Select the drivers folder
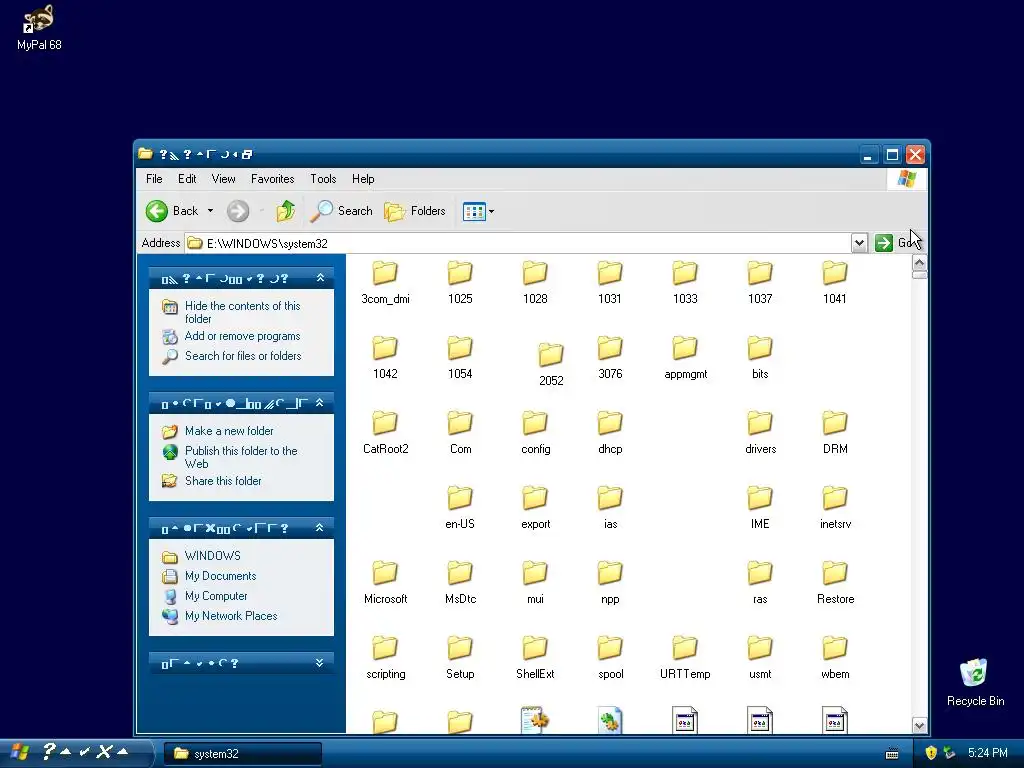This screenshot has width=1024, height=768. coord(760,433)
